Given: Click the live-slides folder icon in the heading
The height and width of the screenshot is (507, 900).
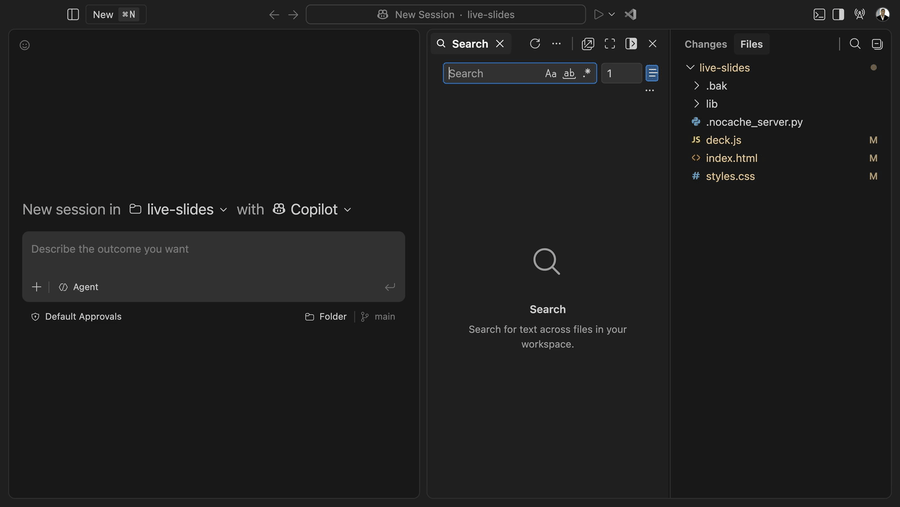Looking at the screenshot, I should [135, 209].
